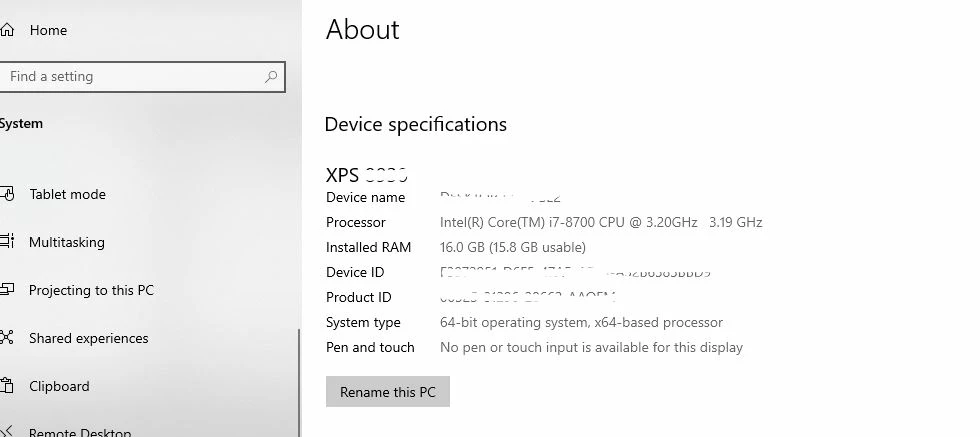Image resolution: width=980 pixels, height=437 pixels.
Task: Click the Multitasking icon
Action: [6, 241]
